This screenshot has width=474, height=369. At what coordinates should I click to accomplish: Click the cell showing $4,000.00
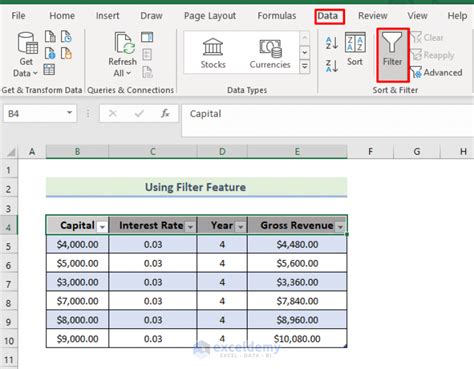tap(77, 244)
